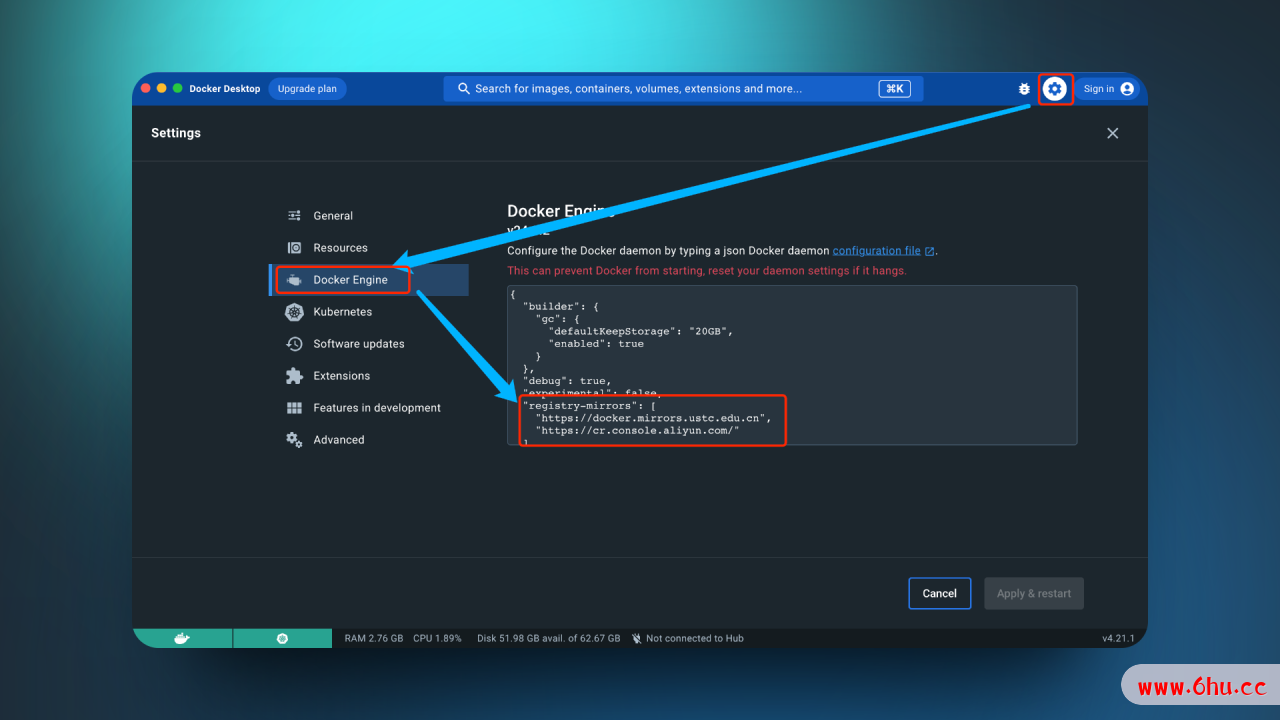Click the search bar for images and containers

click(x=670, y=89)
